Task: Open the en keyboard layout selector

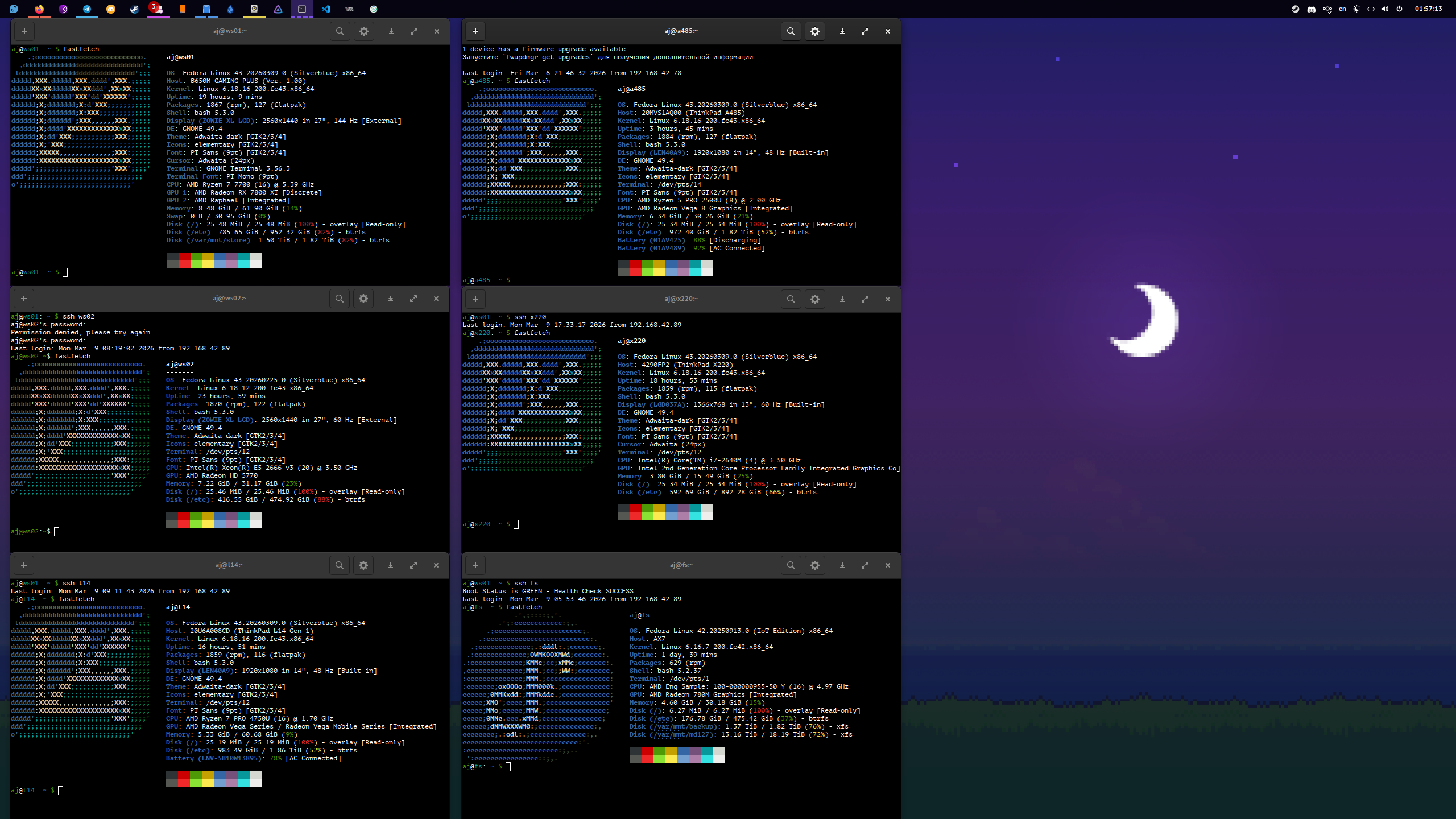Action: (1342, 9)
